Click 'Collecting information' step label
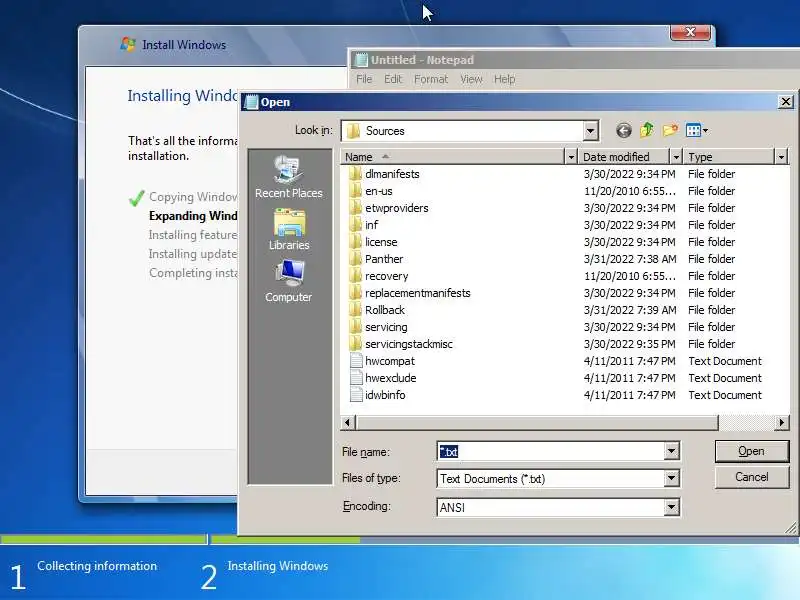Image resolution: width=800 pixels, height=600 pixels. click(97, 566)
